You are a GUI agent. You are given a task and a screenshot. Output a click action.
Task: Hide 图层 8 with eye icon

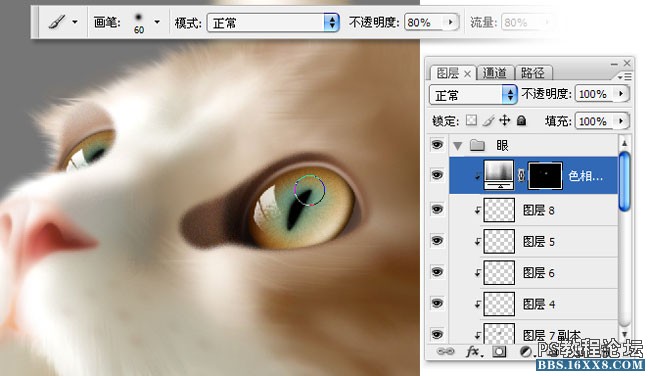tap(437, 209)
